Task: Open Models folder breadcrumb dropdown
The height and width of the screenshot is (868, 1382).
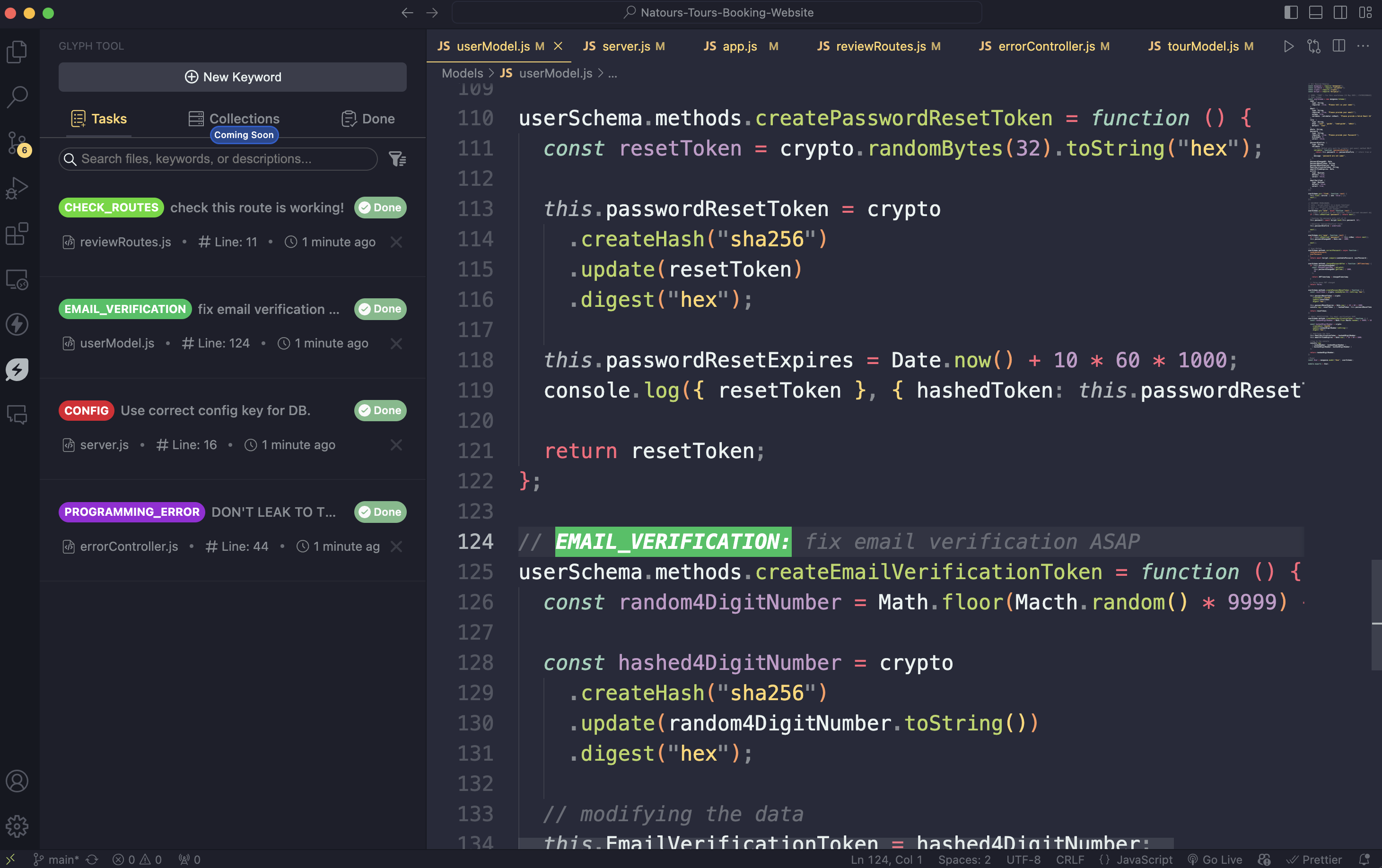Action: pyautogui.click(x=462, y=73)
